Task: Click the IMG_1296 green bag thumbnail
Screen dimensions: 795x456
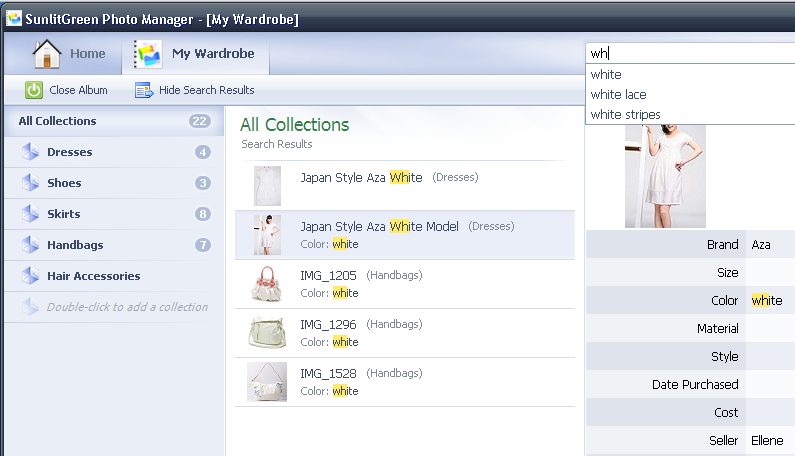Action: (x=267, y=333)
